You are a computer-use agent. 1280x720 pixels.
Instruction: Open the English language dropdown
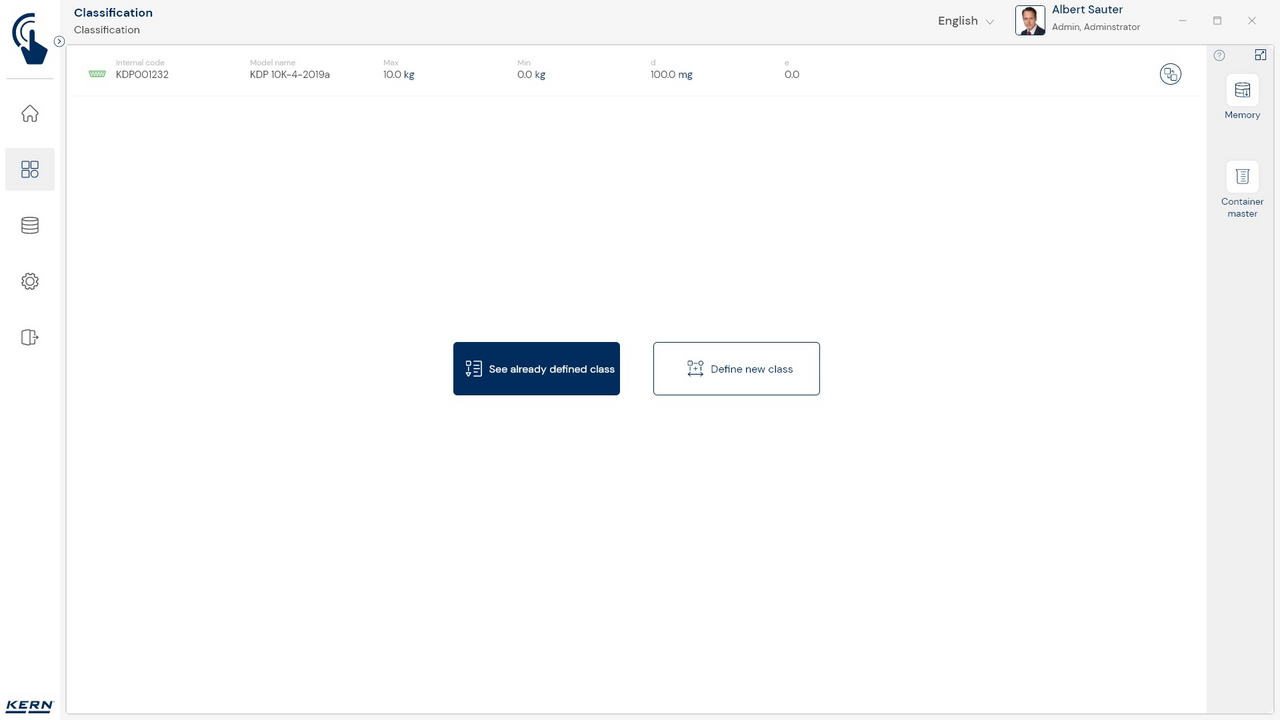coord(965,21)
